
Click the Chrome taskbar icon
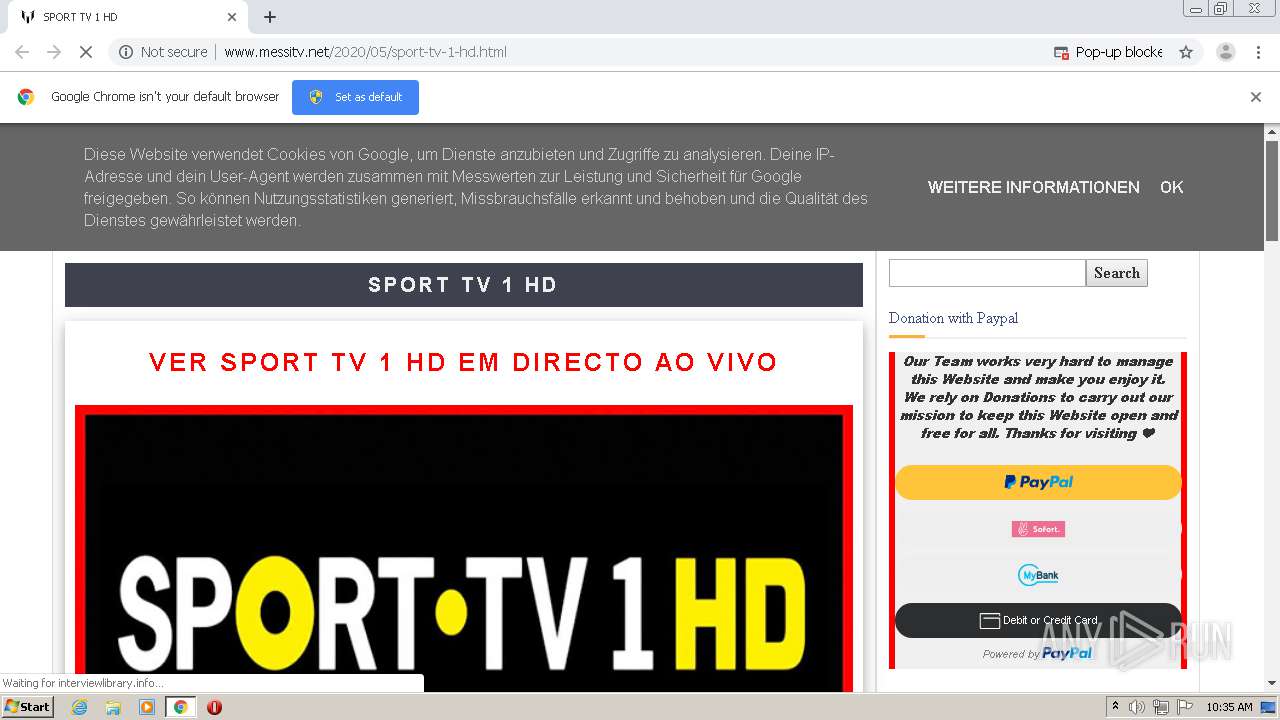[181, 707]
